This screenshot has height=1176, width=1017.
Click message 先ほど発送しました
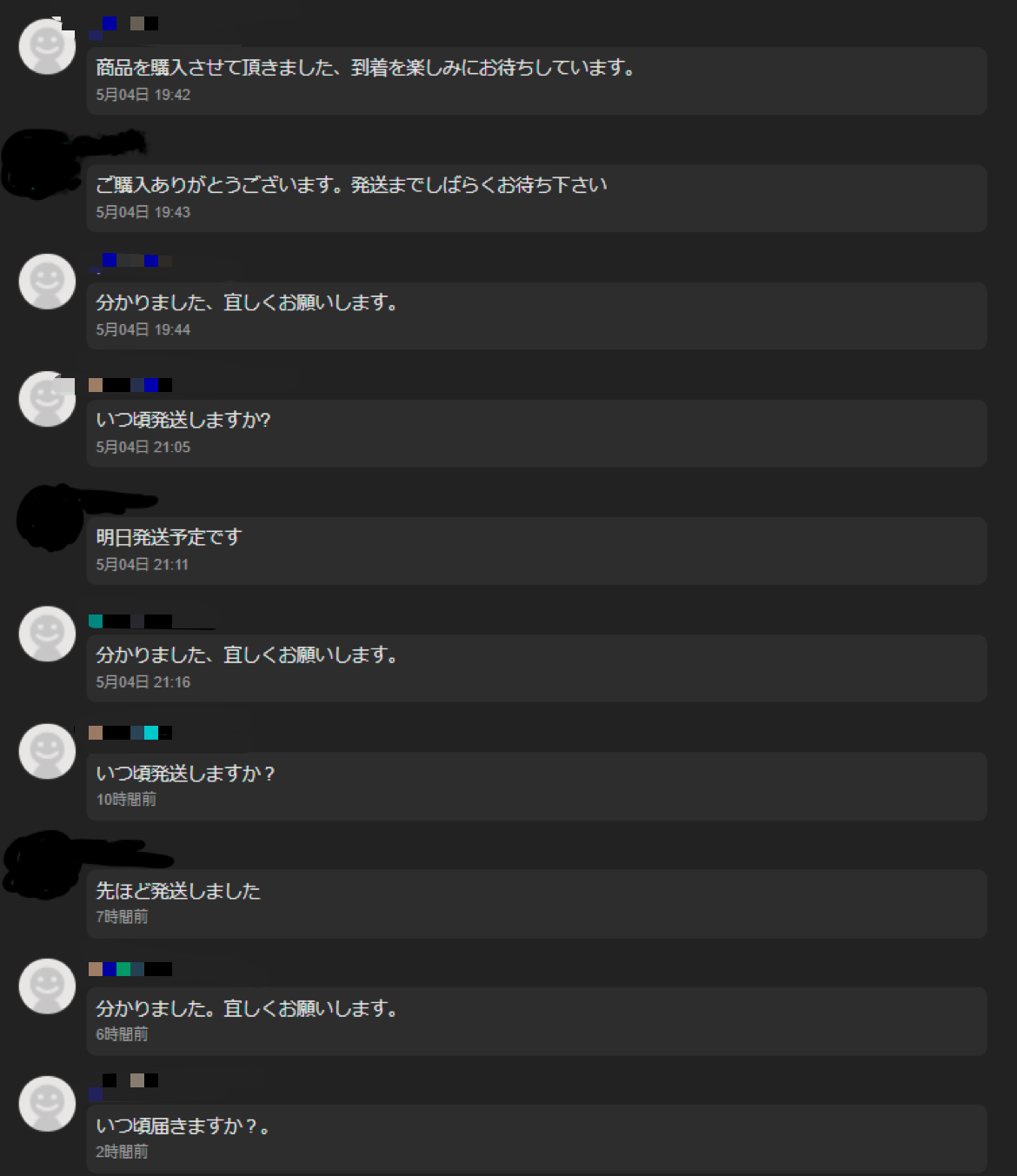coord(536,904)
